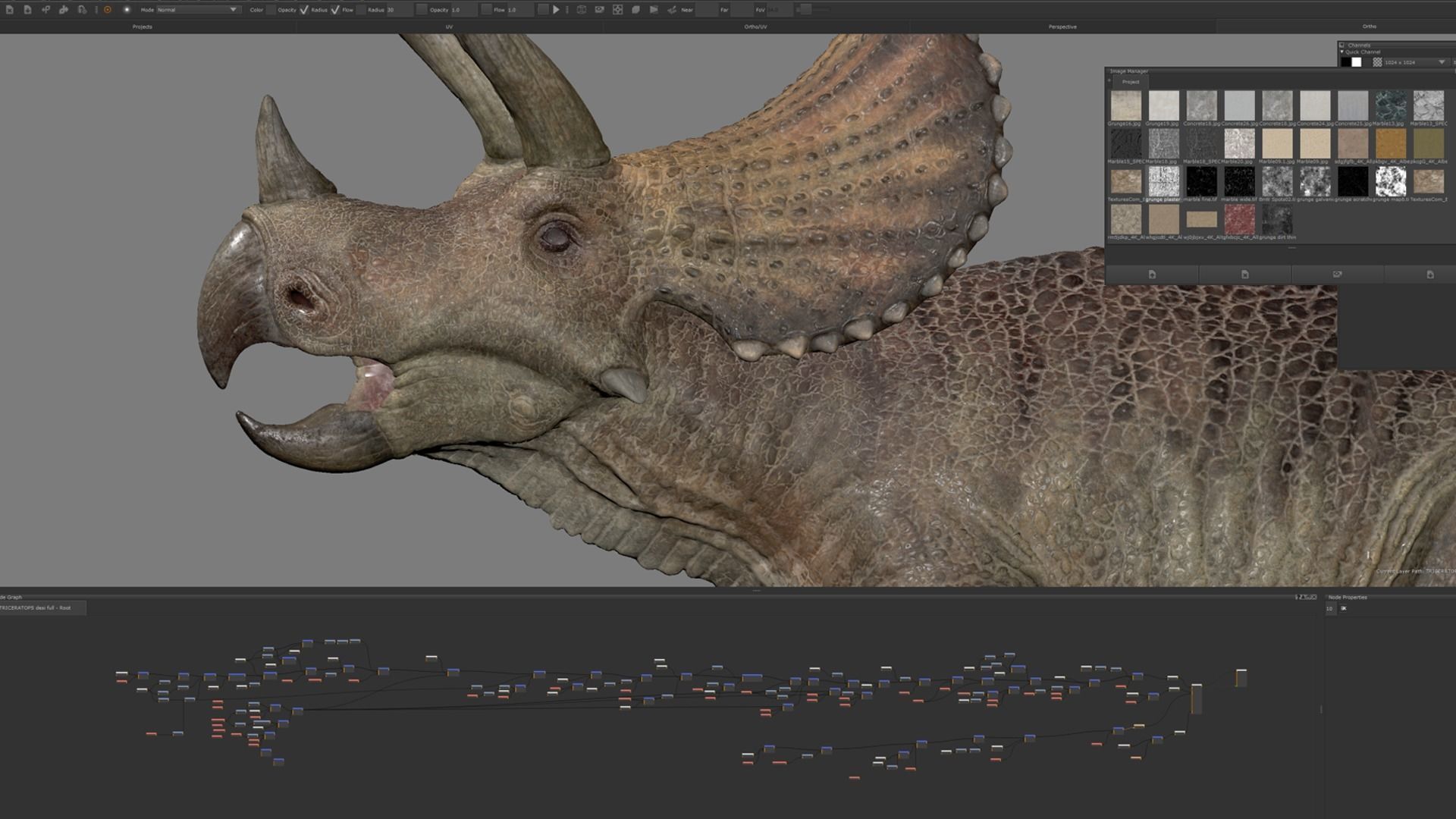
Task: Click the second document icon in top toolbar
Action: [28, 10]
